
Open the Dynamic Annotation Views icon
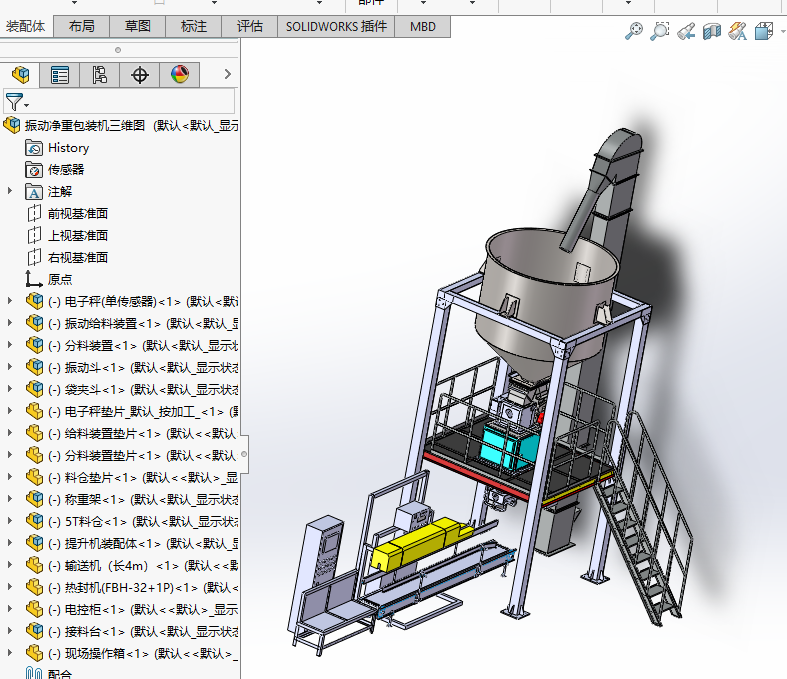[x=738, y=31]
